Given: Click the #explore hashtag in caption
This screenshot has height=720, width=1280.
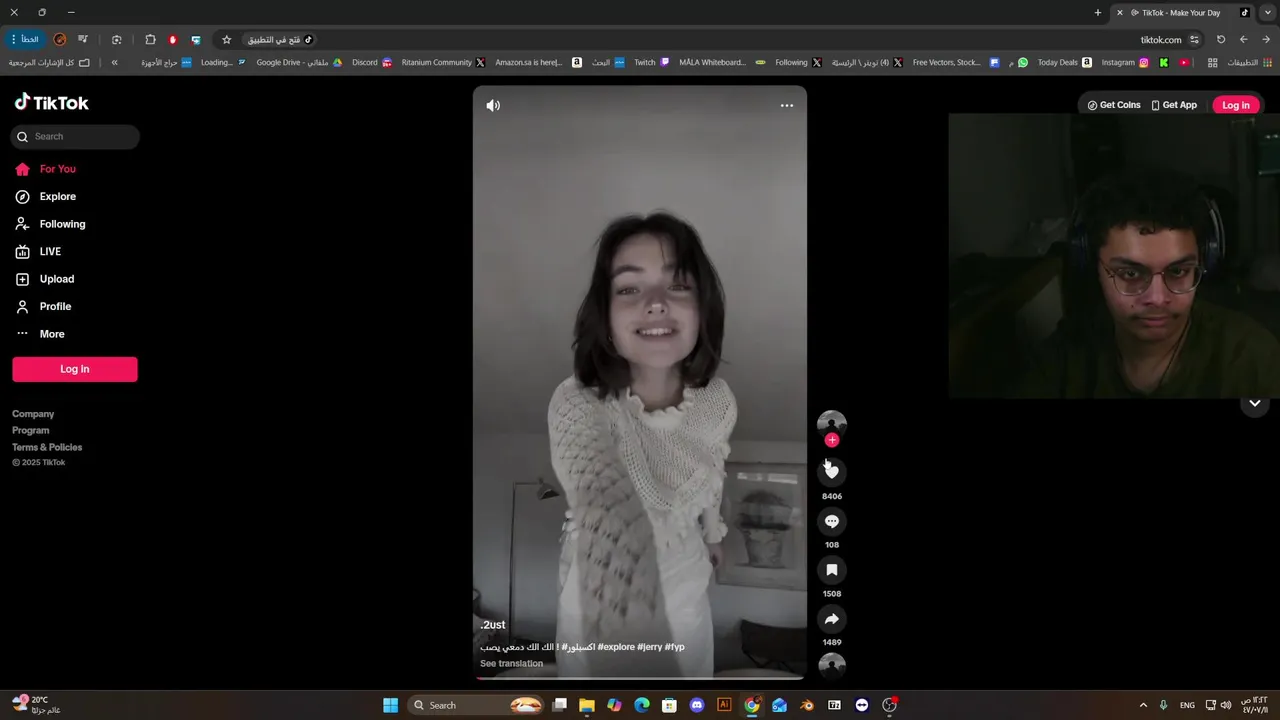Looking at the screenshot, I should coord(617,647).
